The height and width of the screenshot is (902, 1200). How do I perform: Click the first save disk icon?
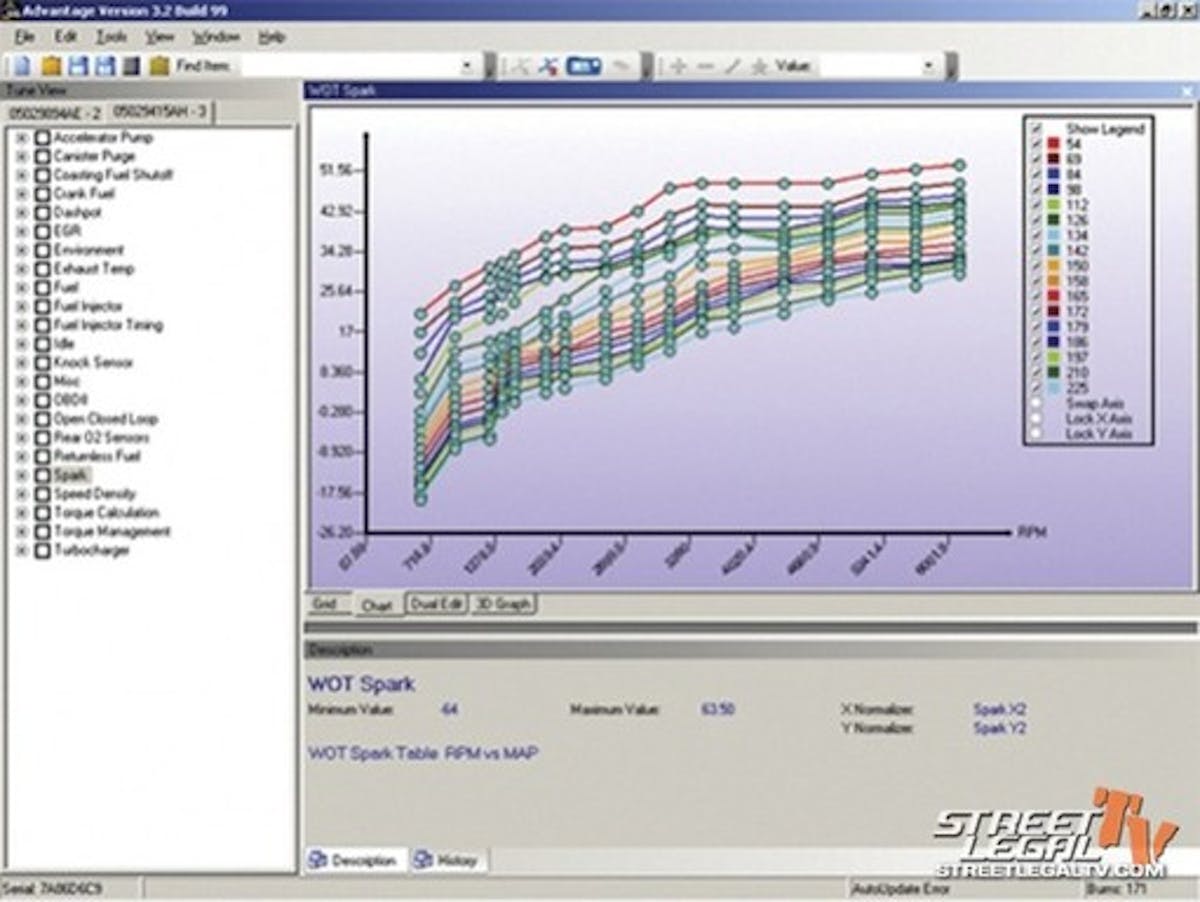click(x=78, y=66)
